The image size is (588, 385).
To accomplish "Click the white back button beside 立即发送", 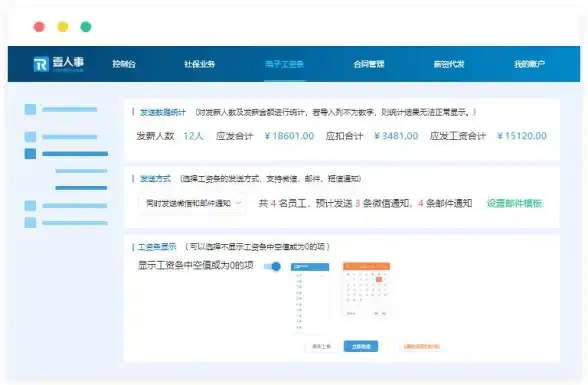I will (321, 346).
